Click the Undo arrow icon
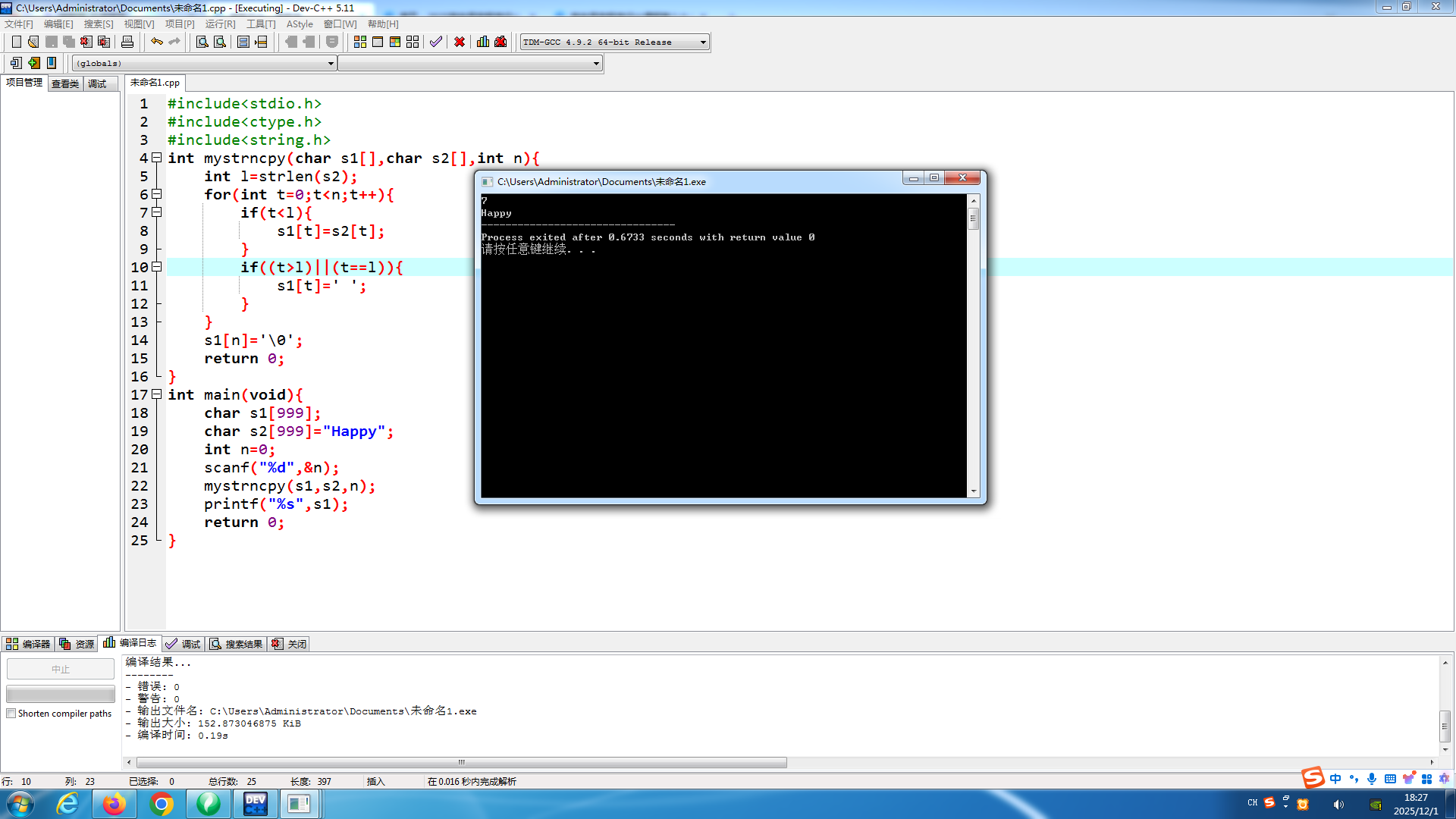 point(156,42)
